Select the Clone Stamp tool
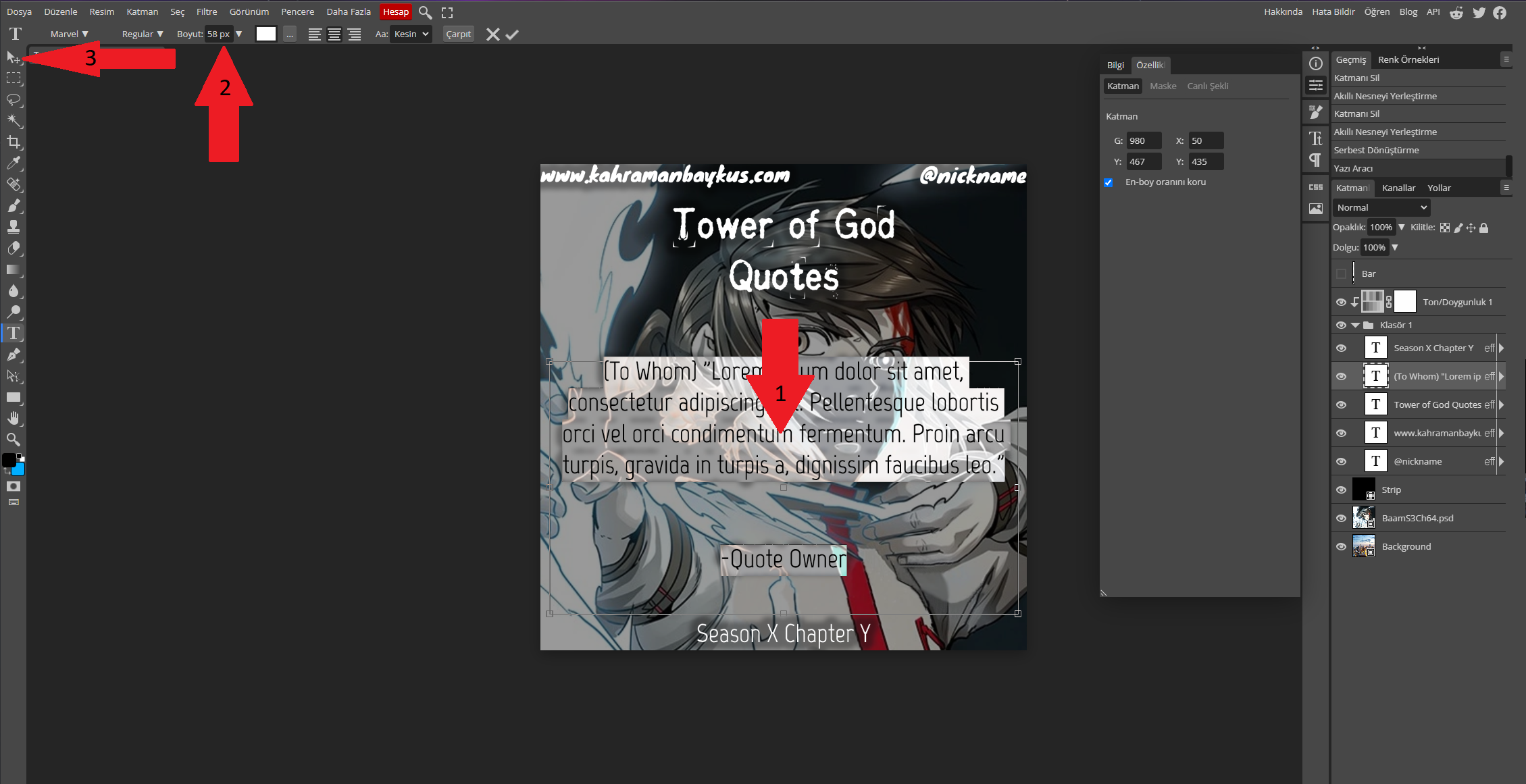 click(14, 227)
